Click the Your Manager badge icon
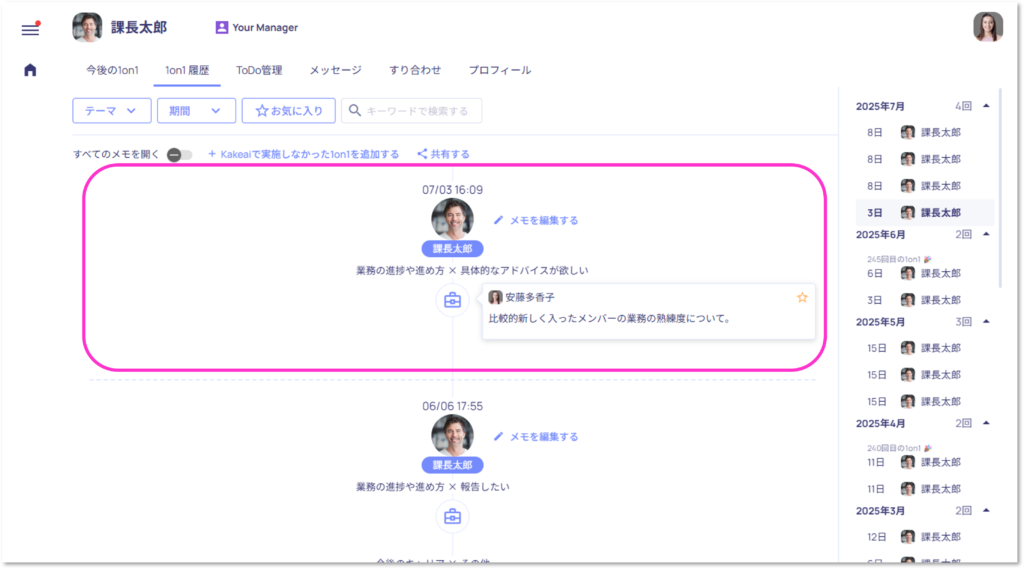 coord(221,27)
